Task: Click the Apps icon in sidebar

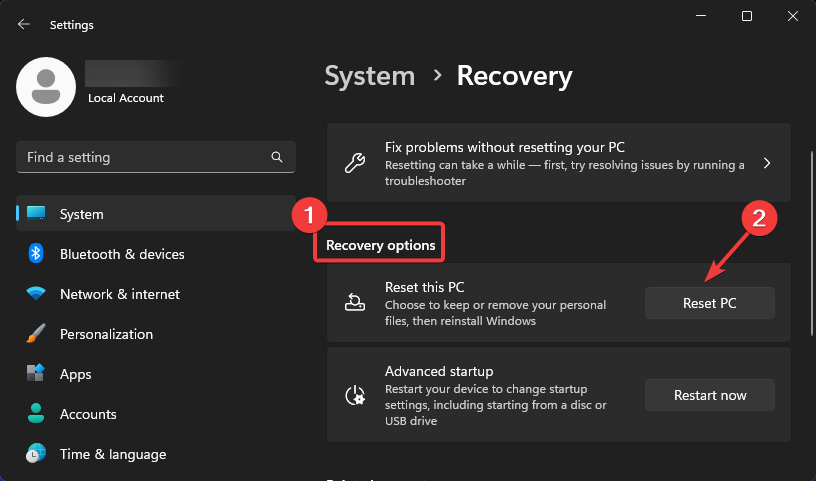Action: 36,374
